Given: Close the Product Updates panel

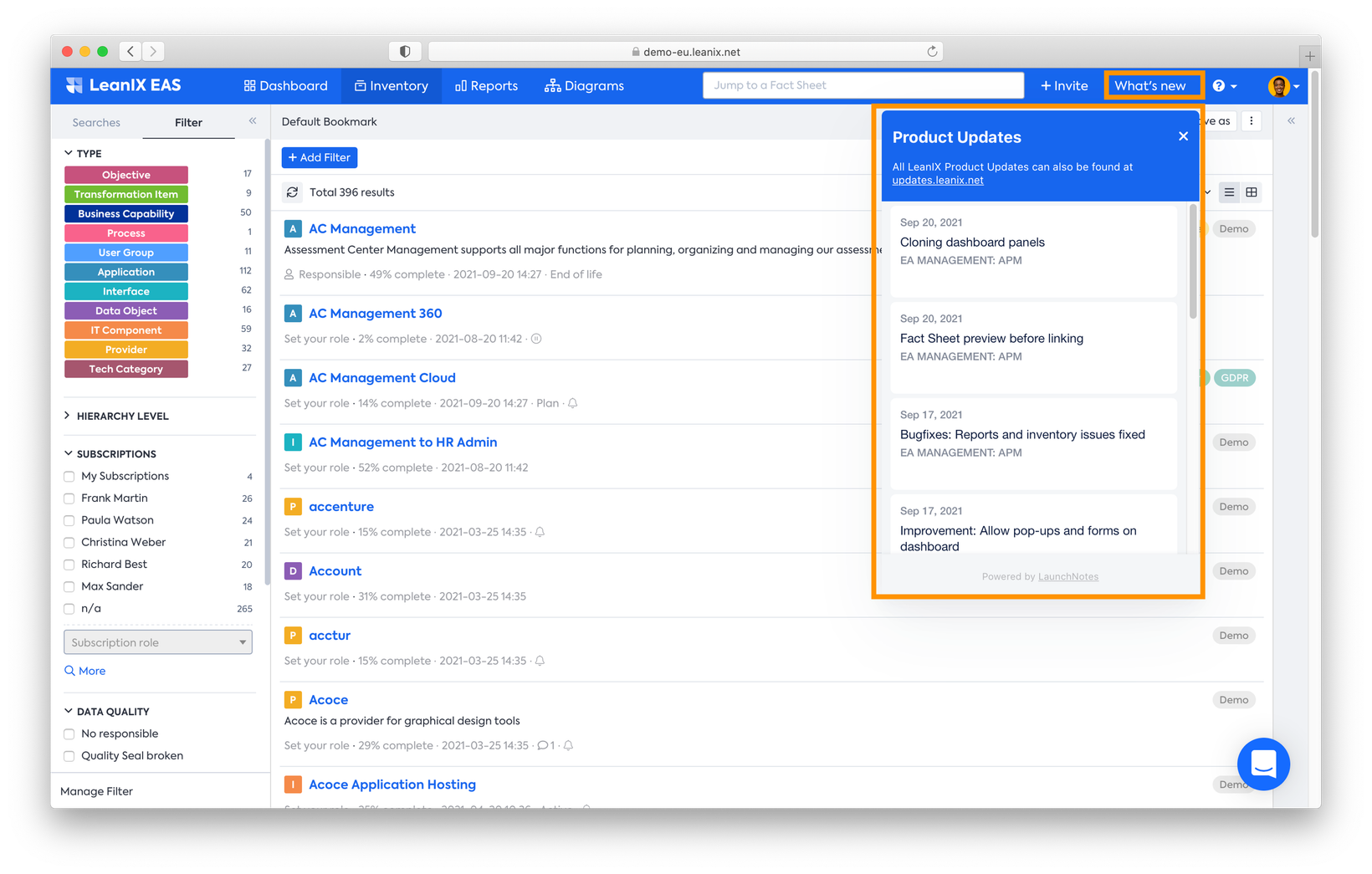Looking at the screenshot, I should (1183, 136).
